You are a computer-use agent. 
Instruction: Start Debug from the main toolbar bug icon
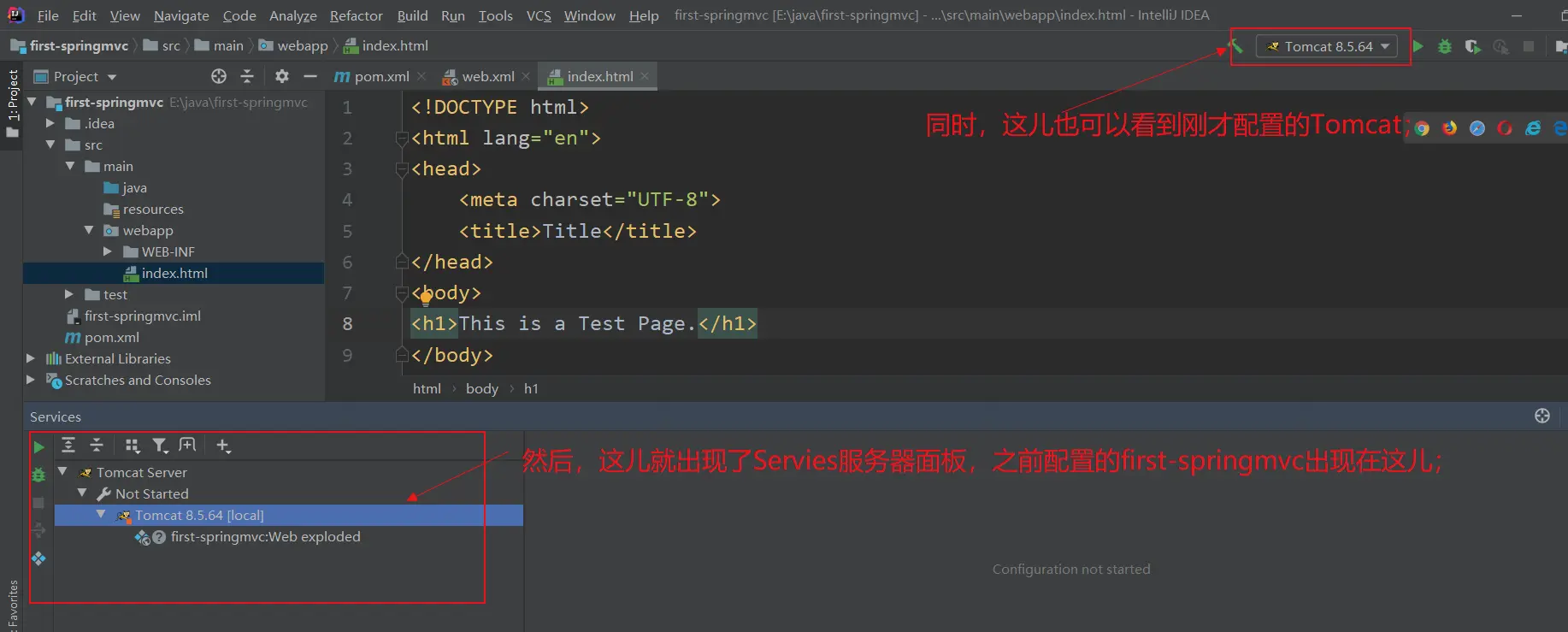pyautogui.click(x=1445, y=46)
